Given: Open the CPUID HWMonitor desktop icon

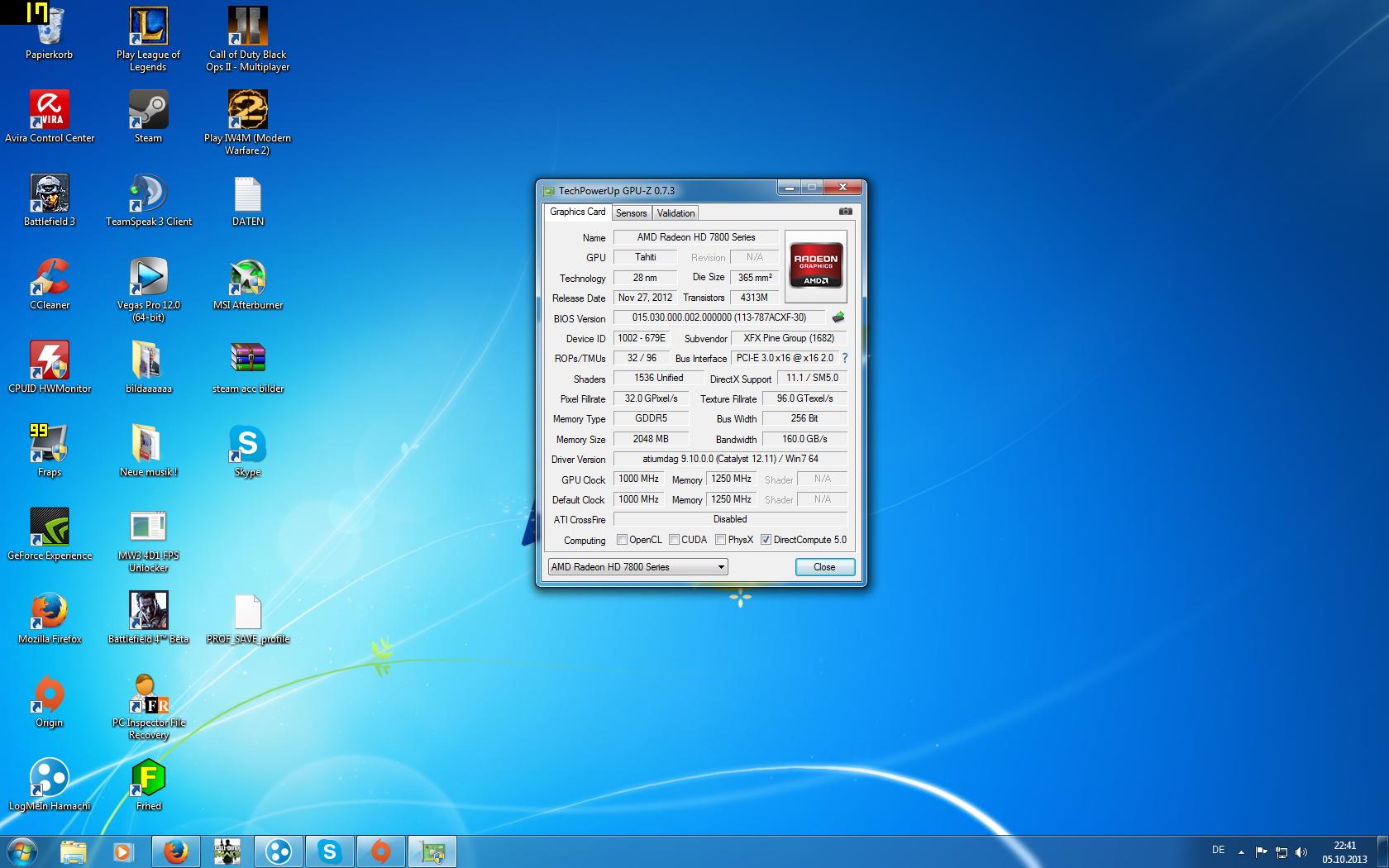Looking at the screenshot, I should [x=50, y=362].
